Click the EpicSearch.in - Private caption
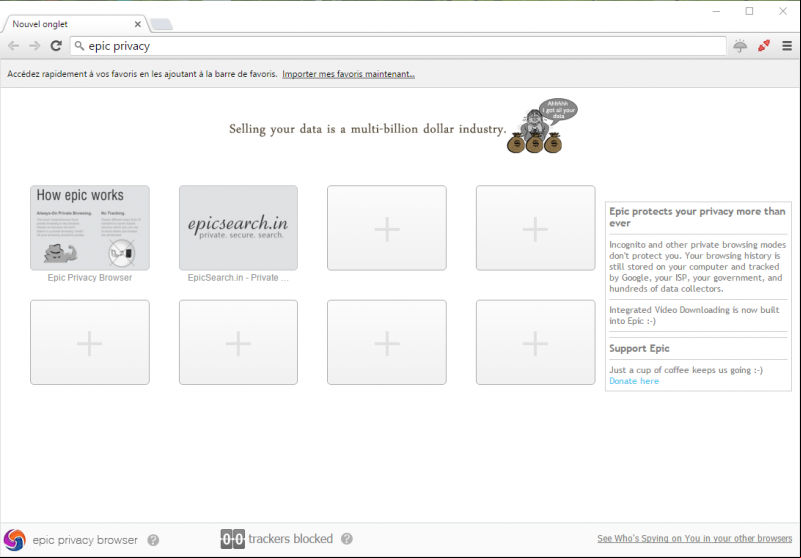Viewport: 801px width, 558px height. [x=238, y=277]
